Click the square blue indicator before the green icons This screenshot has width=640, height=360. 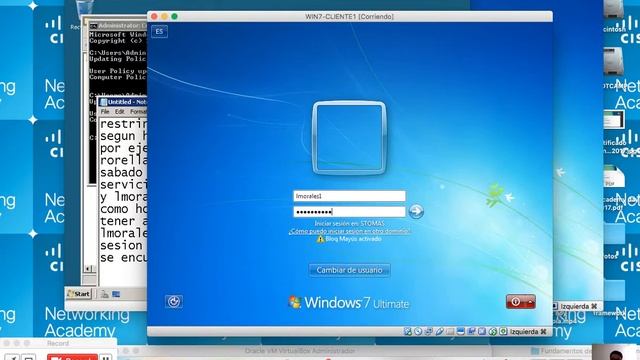[x=482, y=331]
